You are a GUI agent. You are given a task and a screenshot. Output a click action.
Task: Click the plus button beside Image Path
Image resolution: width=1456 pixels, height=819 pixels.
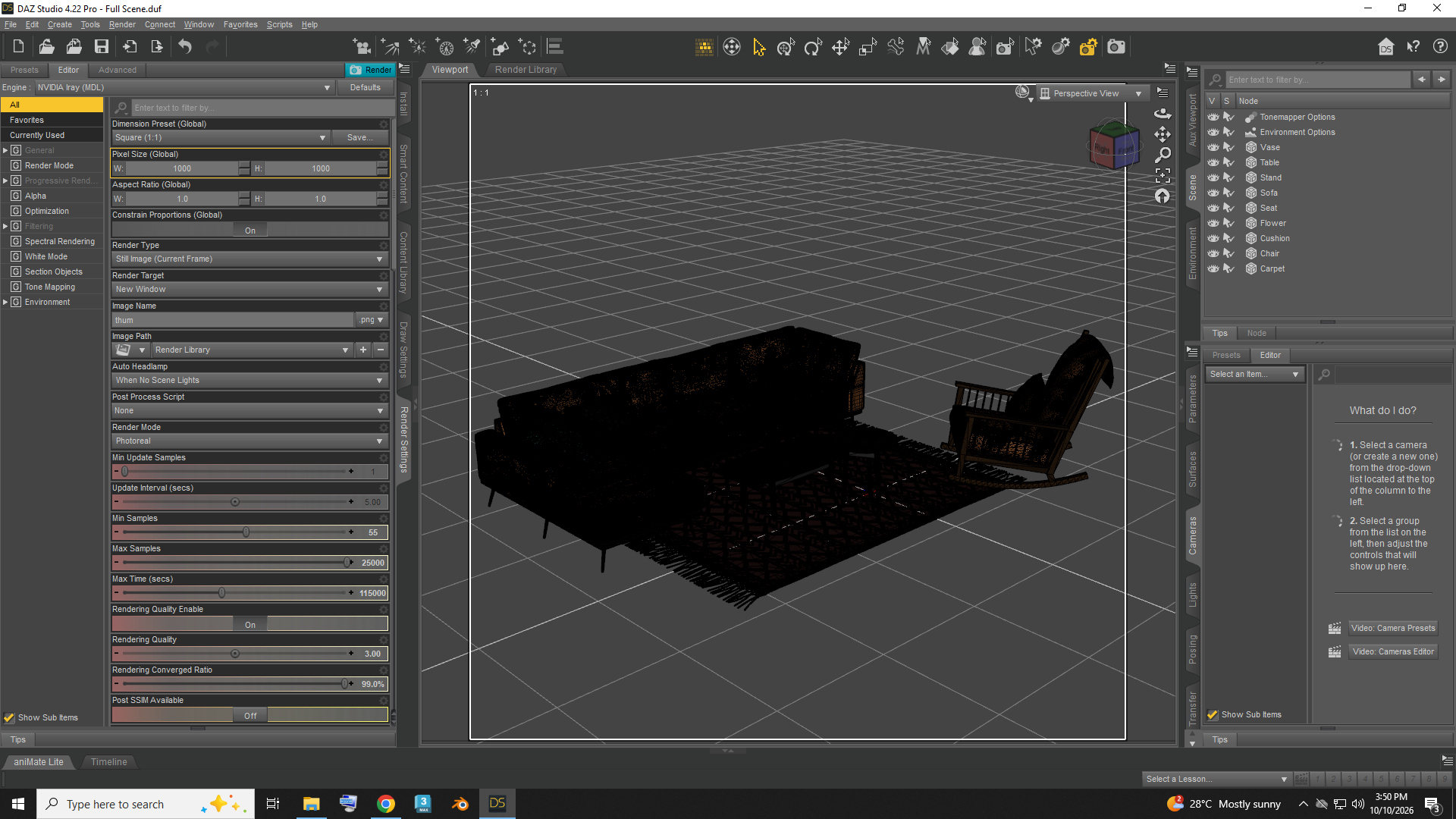(363, 350)
